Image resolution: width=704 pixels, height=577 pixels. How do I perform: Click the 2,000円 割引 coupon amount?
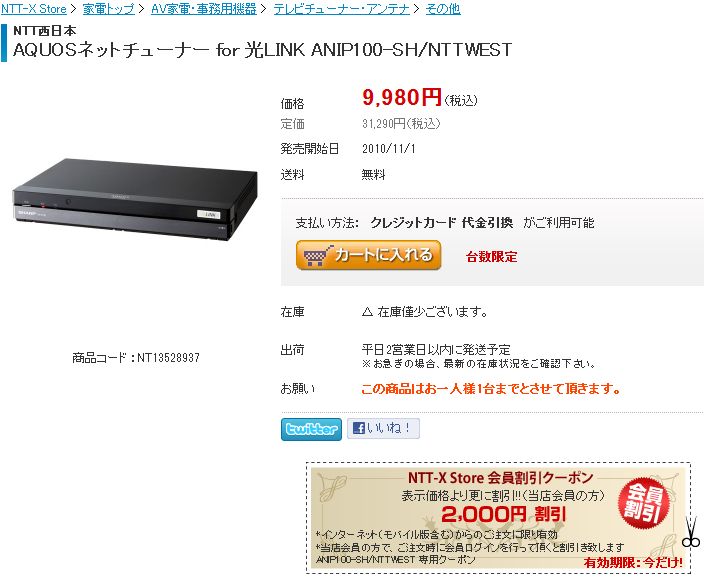point(504,514)
